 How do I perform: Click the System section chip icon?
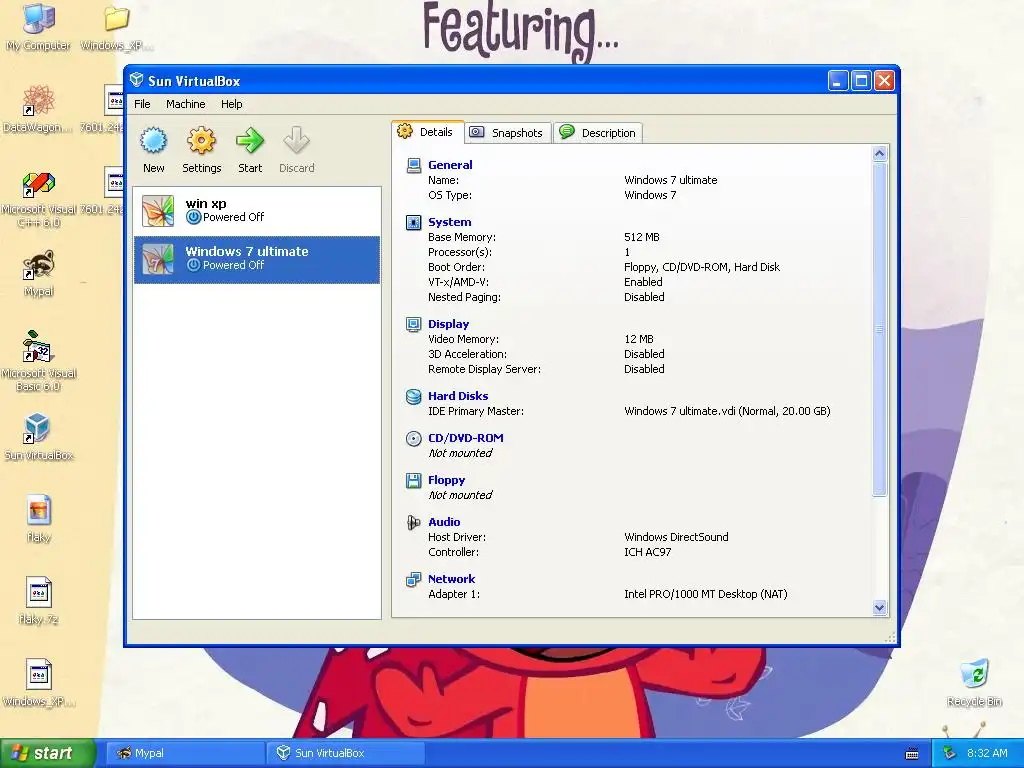(413, 223)
